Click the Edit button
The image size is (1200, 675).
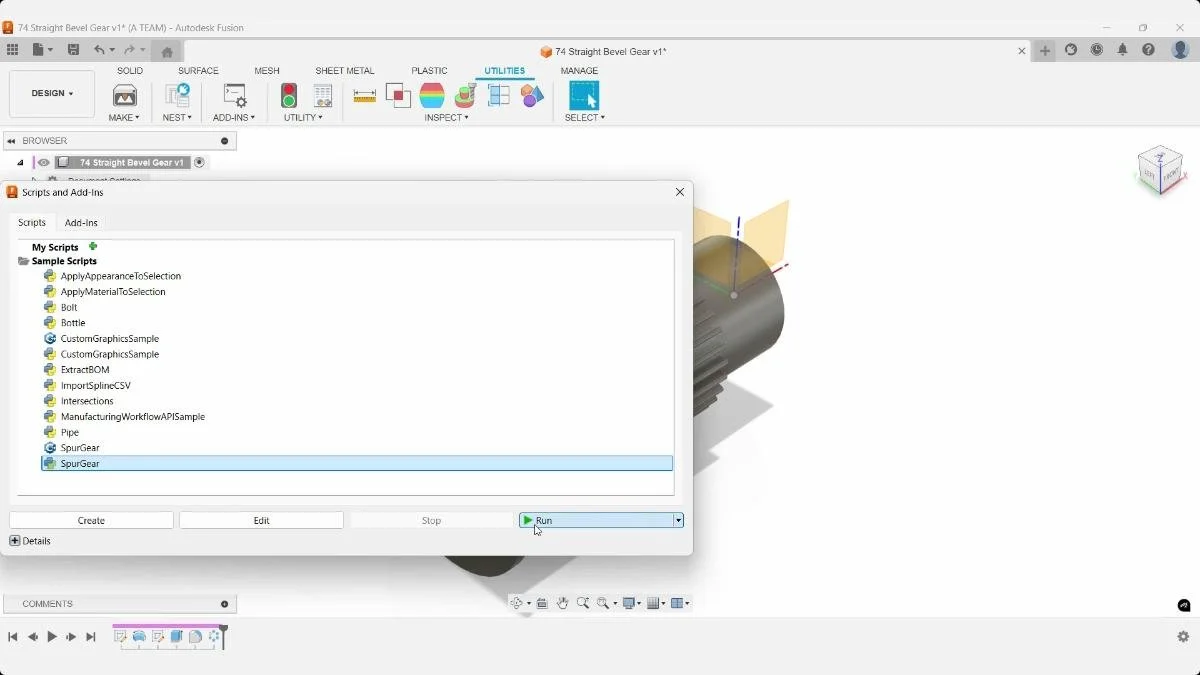[261, 520]
